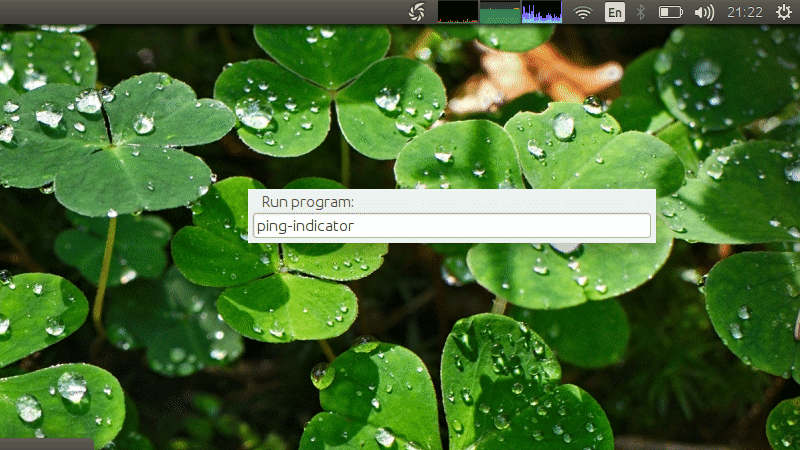Open the 21:22 clock calendar menu
Viewport: 800px width, 450px height.
744,12
